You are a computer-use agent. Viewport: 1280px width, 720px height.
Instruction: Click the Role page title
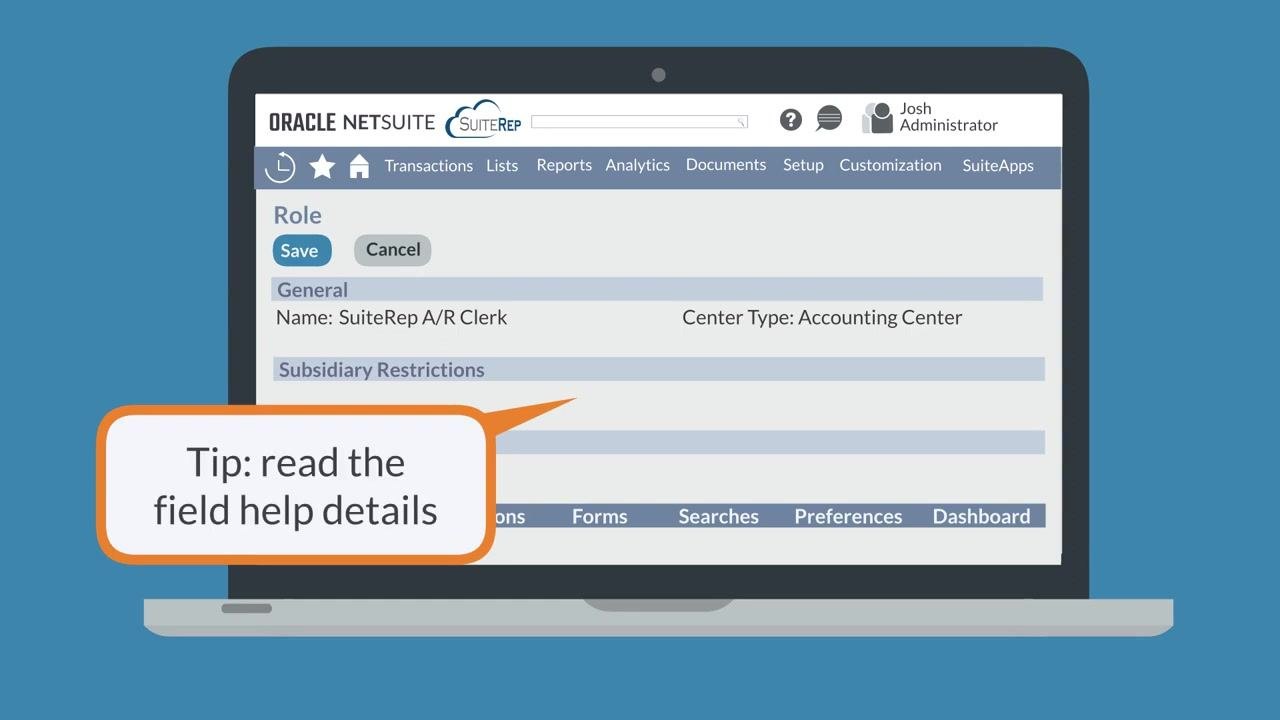pyautogui.click(x=298, y=215)
